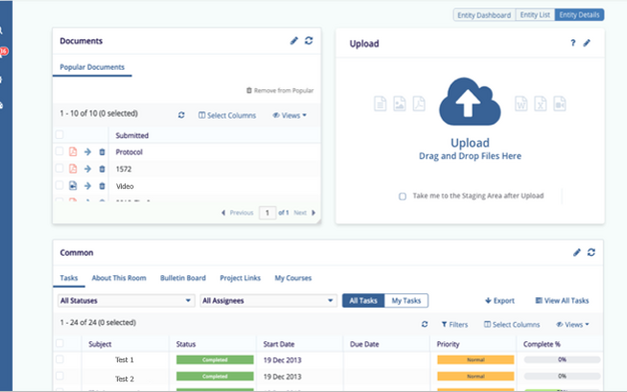Switch to Popular Documents tab
This screenshot has height=392, width=627.
(92, 67)
